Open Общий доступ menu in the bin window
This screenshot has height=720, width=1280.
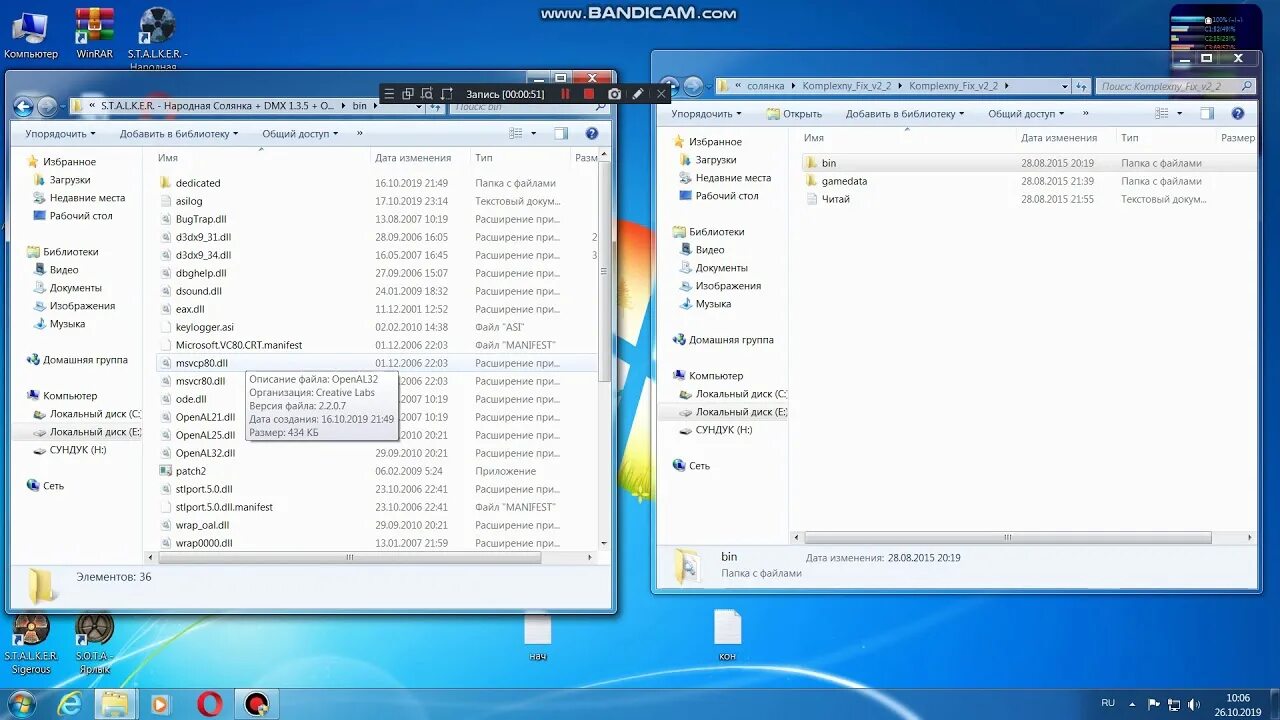click(299, 133)
